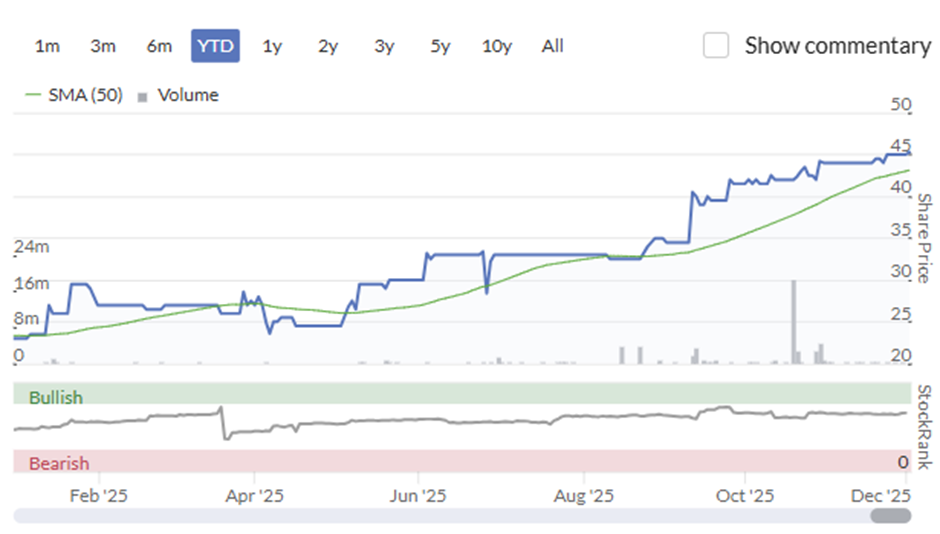940x534 pixels.
Task: Click the StockRank axis title
Action: click(x=925, y=427)
